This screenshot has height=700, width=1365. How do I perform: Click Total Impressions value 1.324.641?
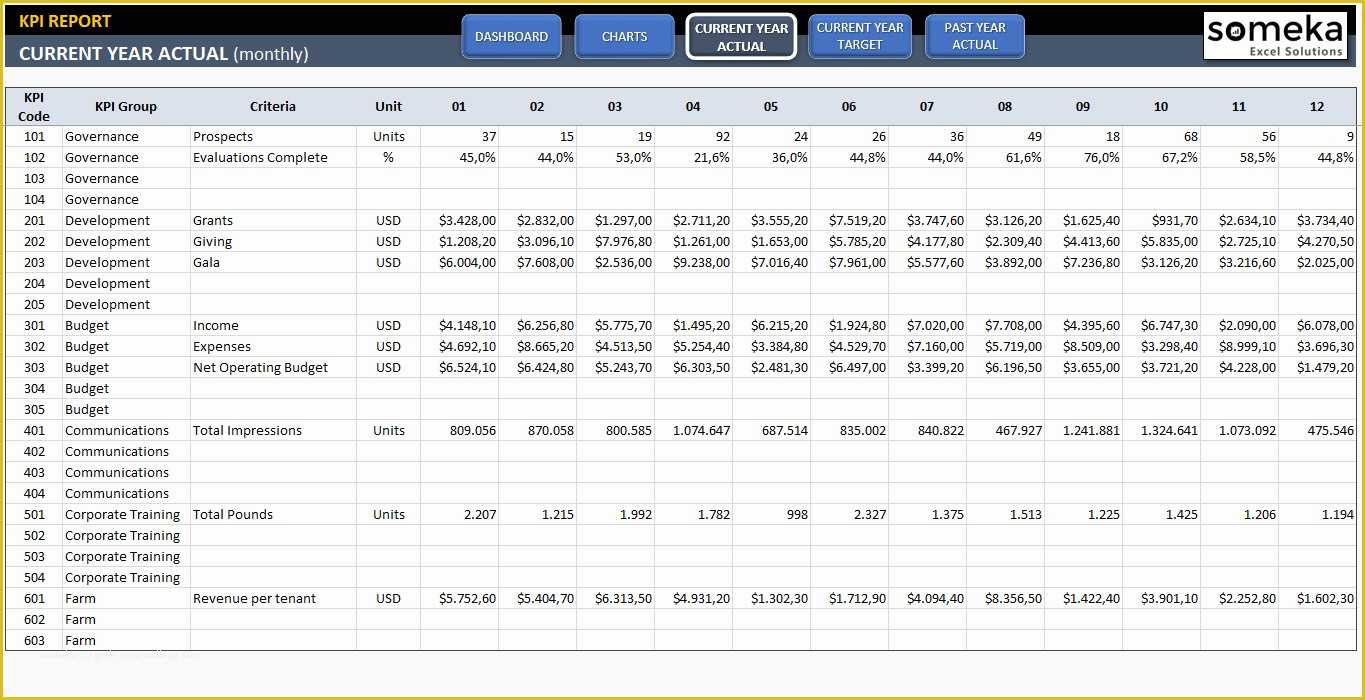[1161, 430]
